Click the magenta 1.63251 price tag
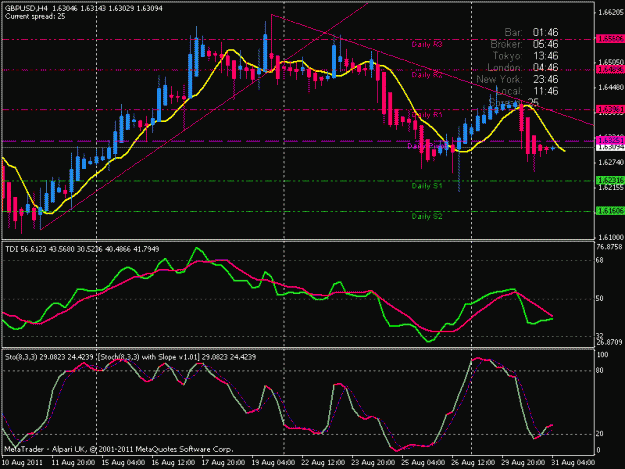Image resolution: width=625 pixels, height=469 pixels. coord(610,141)
